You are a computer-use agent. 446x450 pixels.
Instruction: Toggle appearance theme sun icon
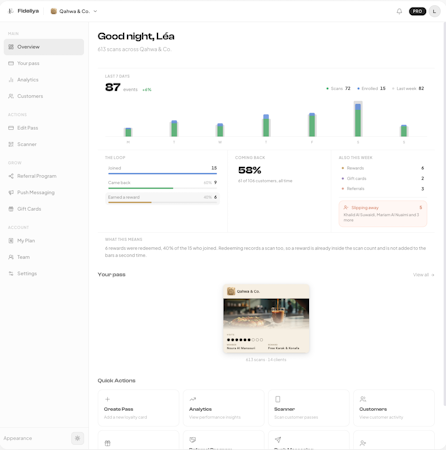tap(77, 438)
